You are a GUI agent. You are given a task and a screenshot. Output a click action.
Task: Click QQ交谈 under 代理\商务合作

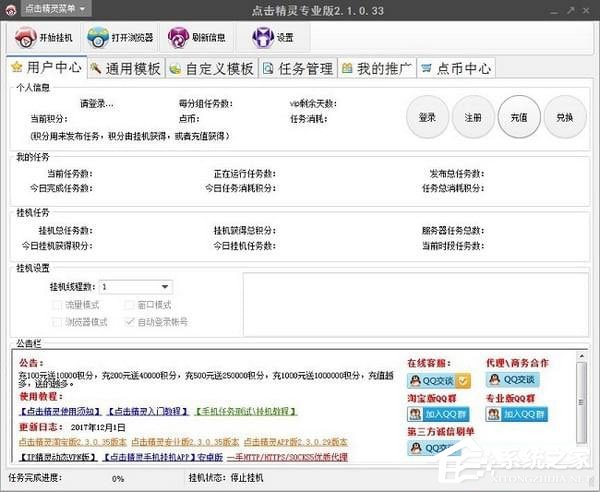[x=513, y=380]
